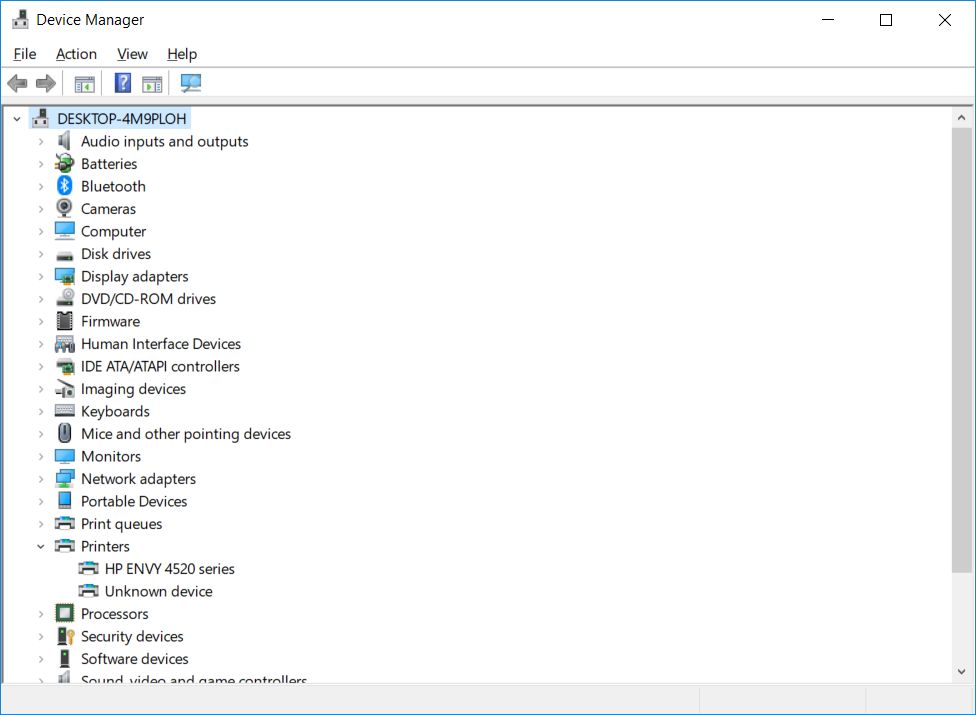976x715 pixels.
Task: Collapse the DESKTOP-4M9PLOH root node
Action: (17, 119)
